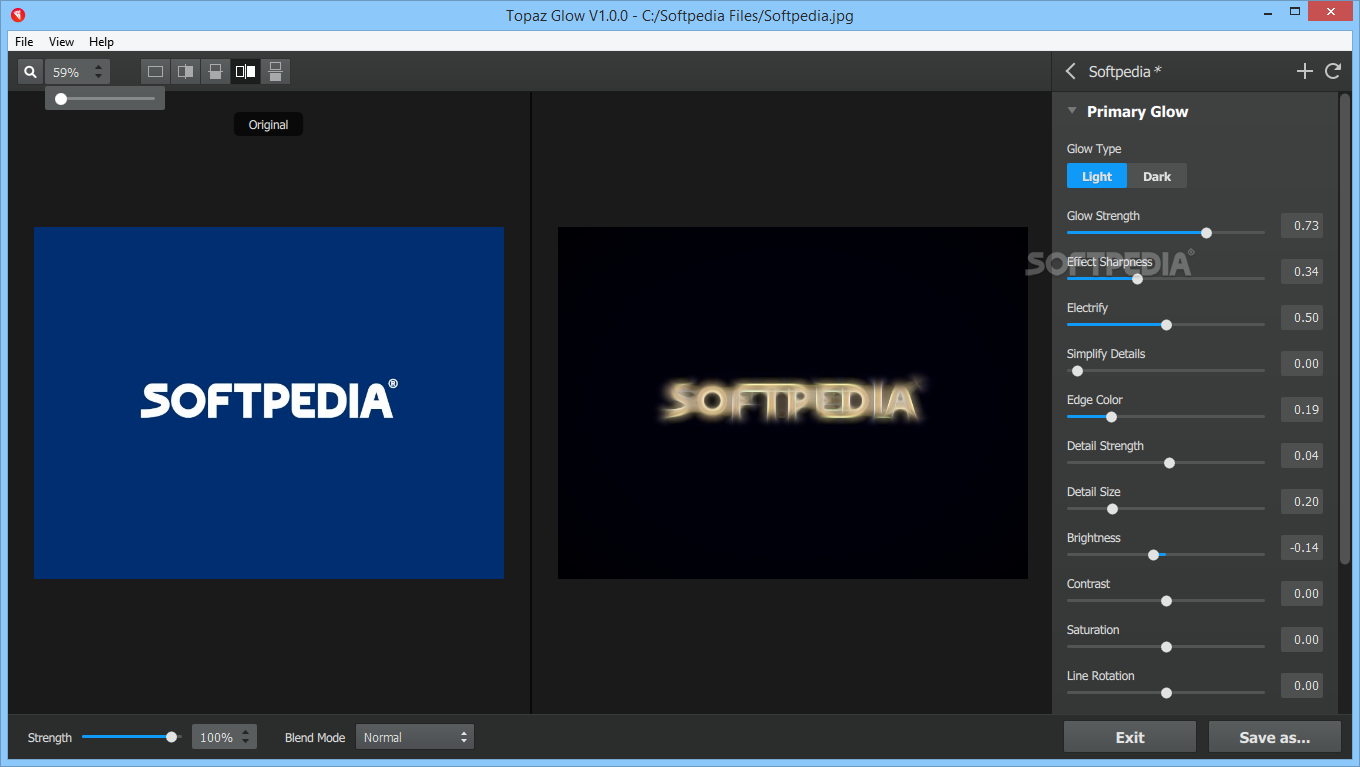
Task: Click the Softpedia * preset title
Action: (1125, 71)
